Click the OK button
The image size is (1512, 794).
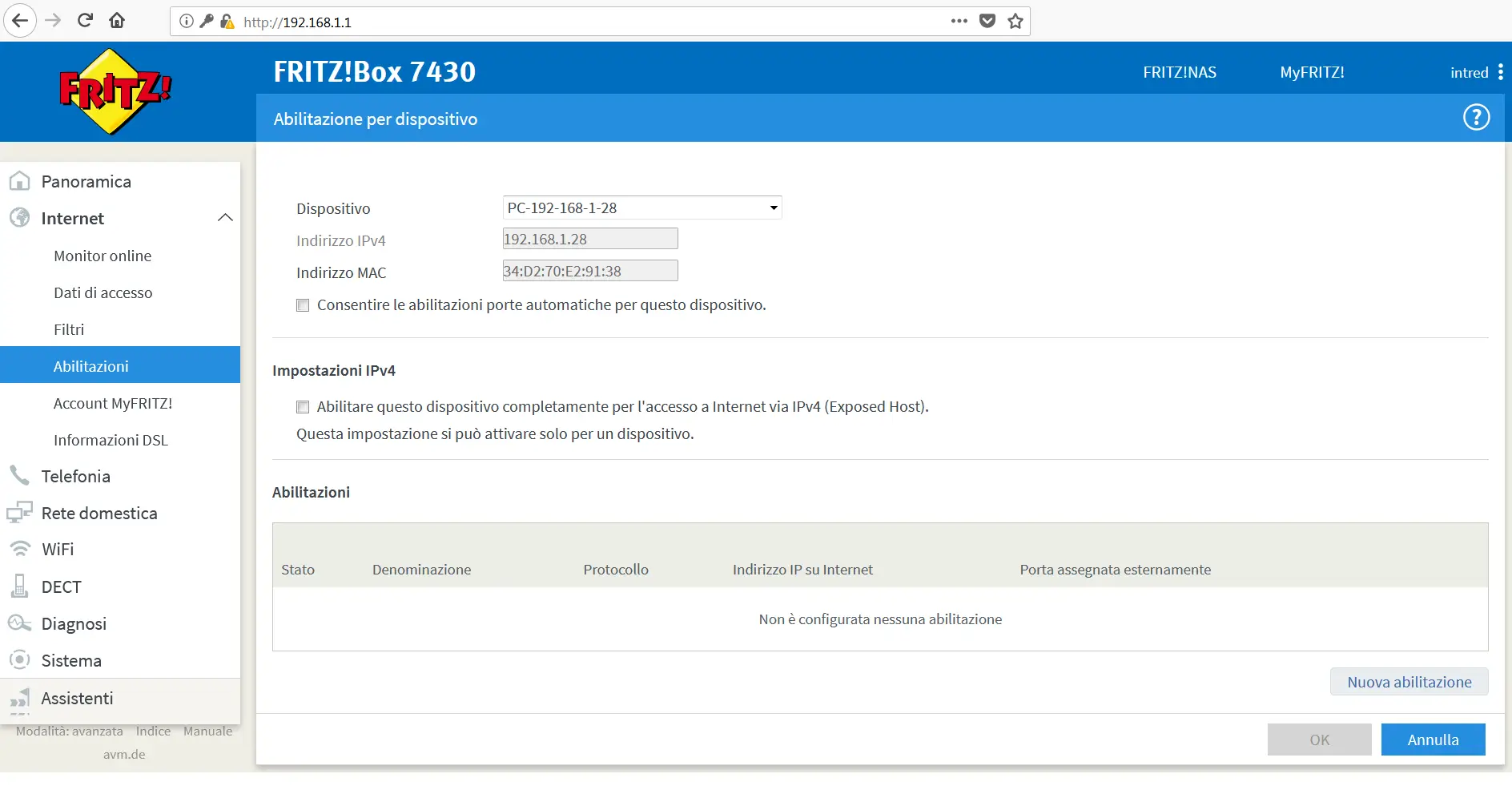pos(1319,740)
